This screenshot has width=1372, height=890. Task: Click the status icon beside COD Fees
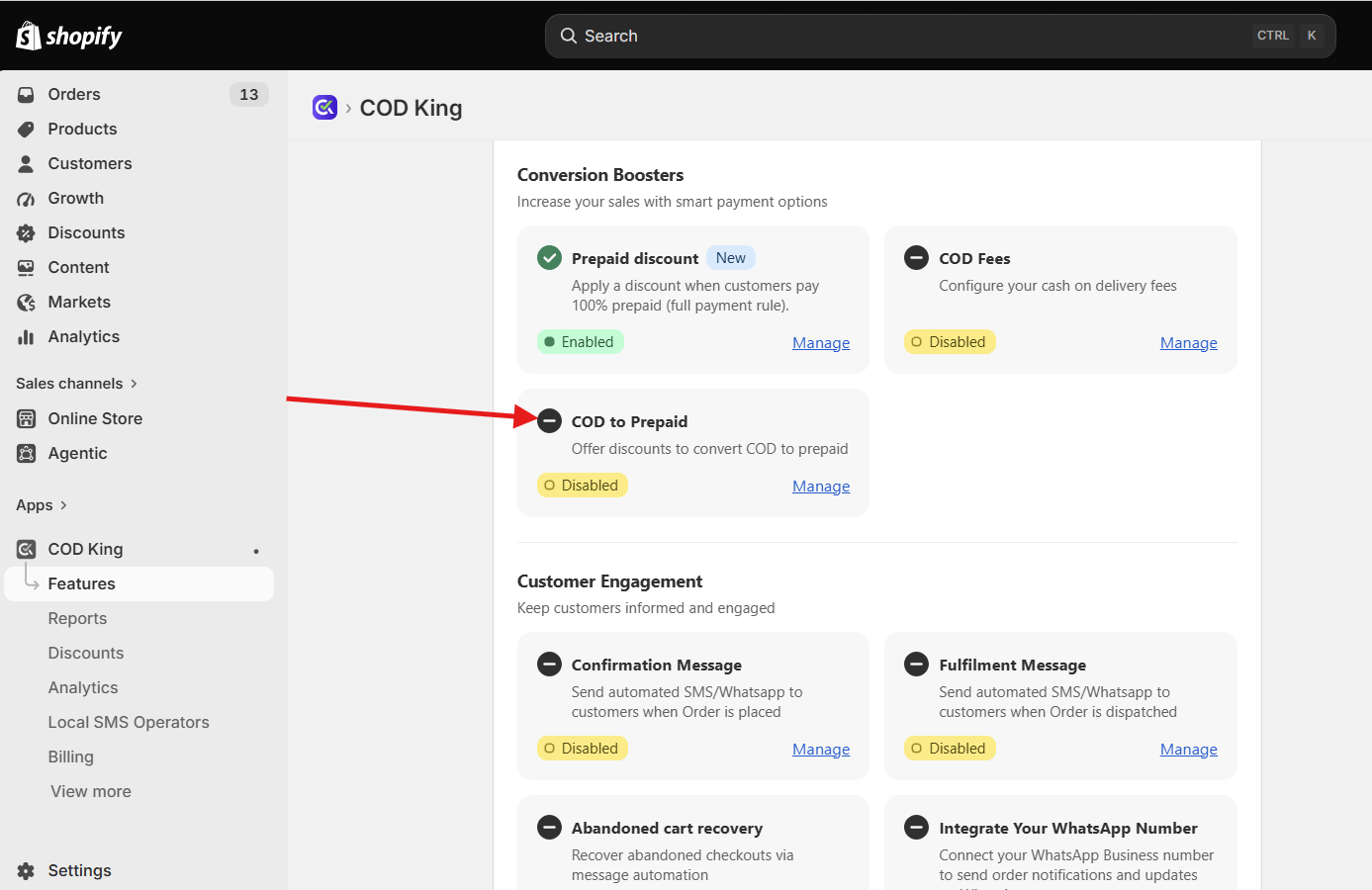coord(917,258)
